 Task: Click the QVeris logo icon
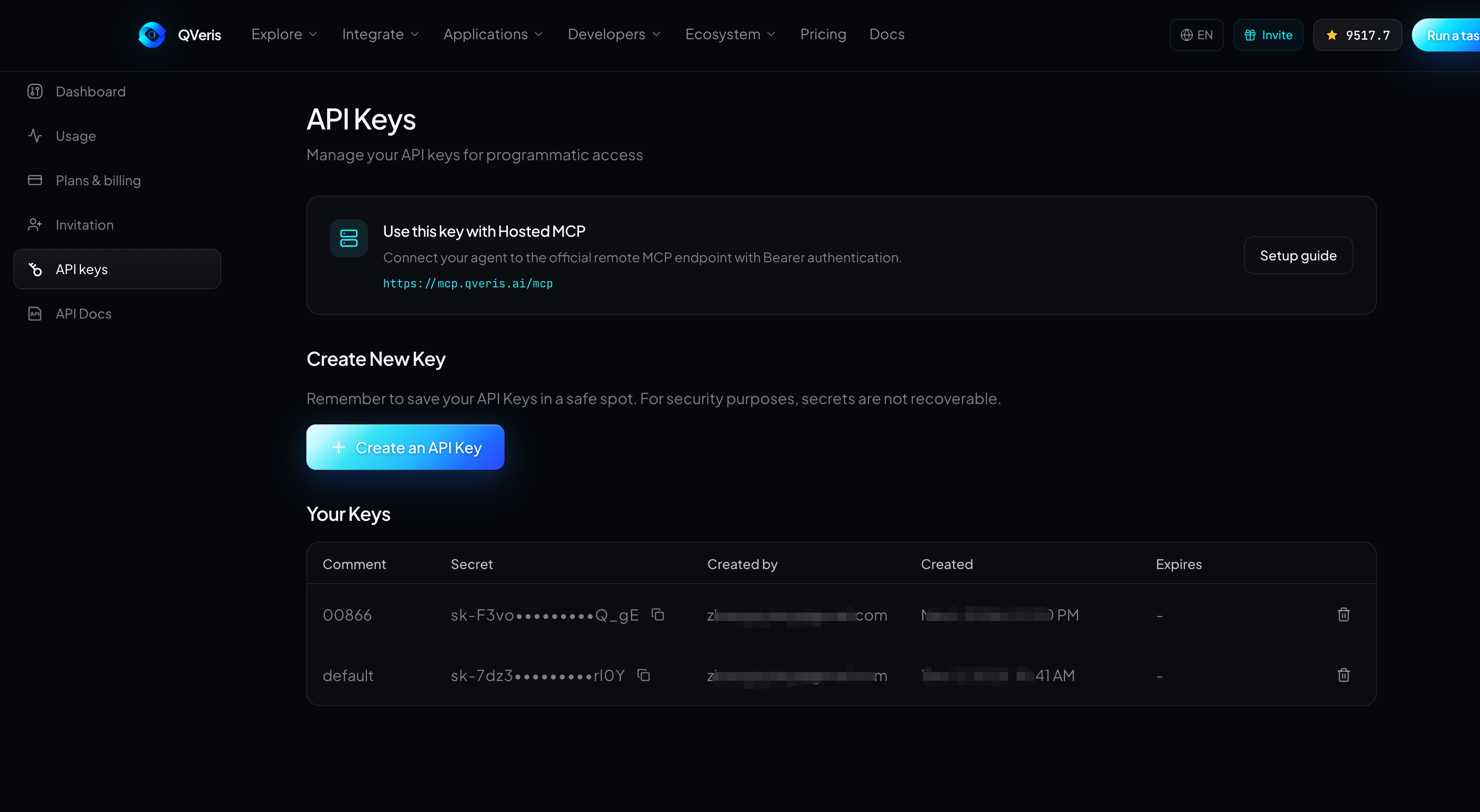152,35
